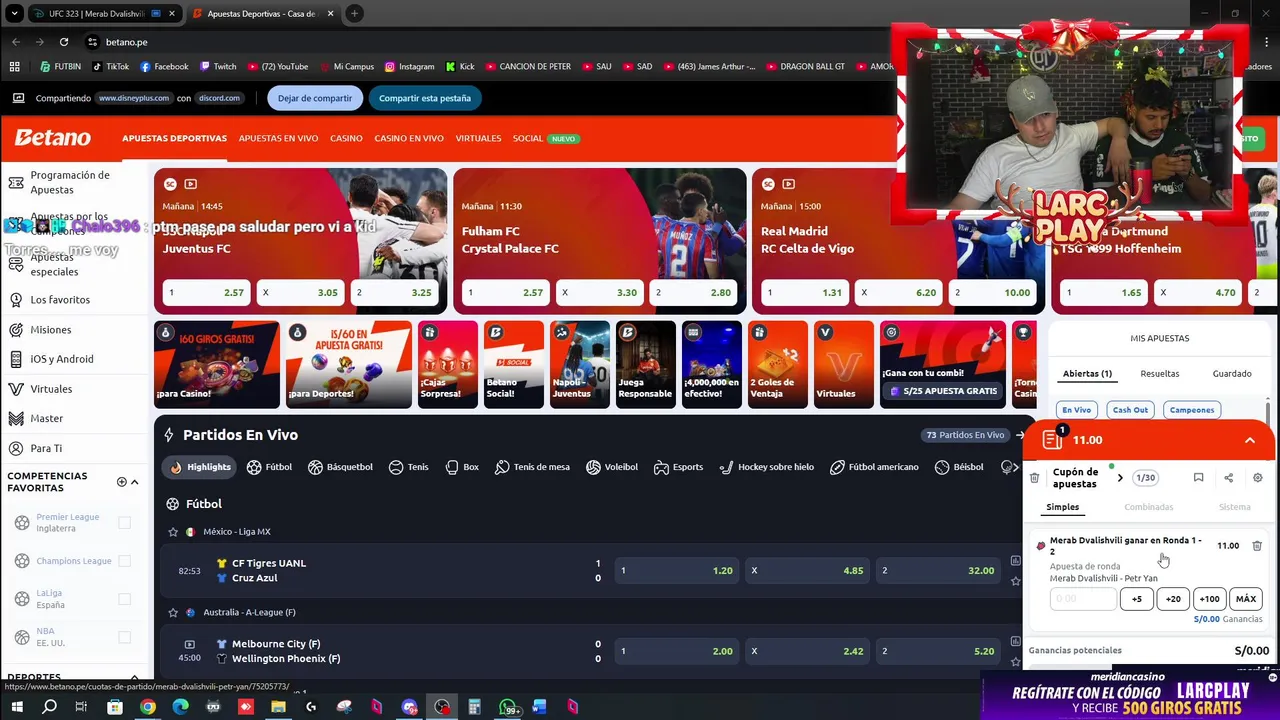Select Tenis sport filter
This screenshot has height=720, width=1280.
pyautogui.click(x=408, y=467)
